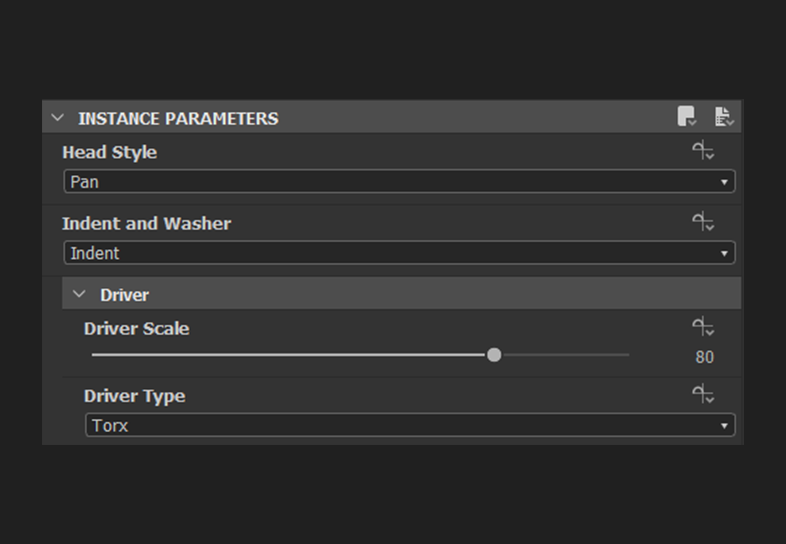Click the expose icon beside Indent and Washer

tap(703, 223)
